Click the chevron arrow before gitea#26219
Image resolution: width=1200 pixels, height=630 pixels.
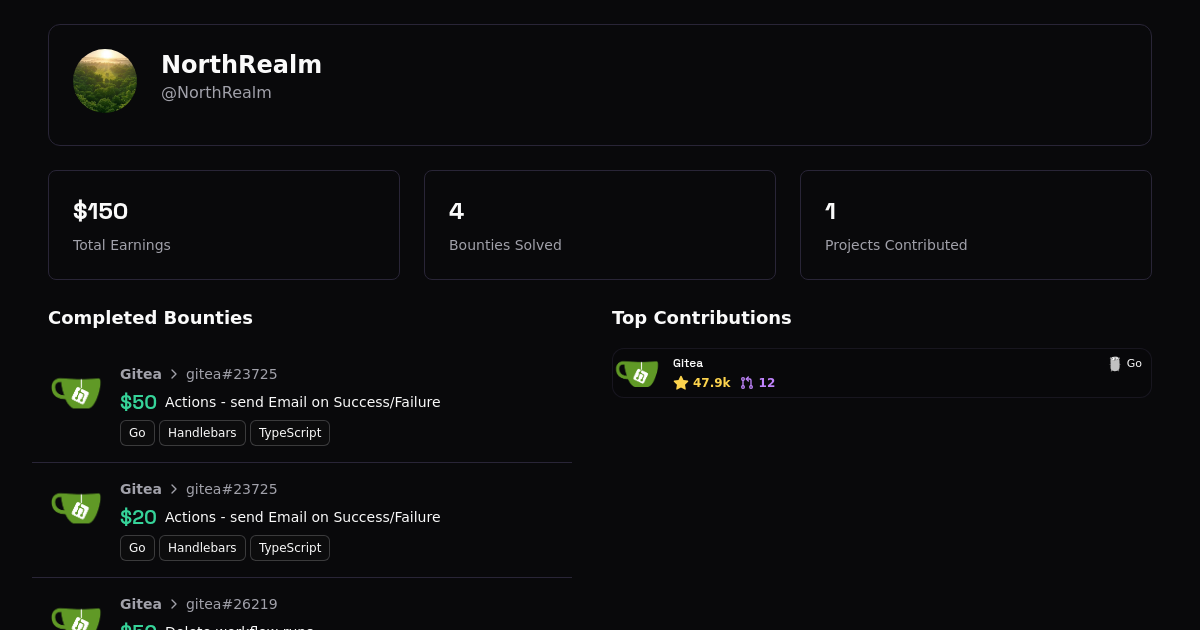point(174,604)
